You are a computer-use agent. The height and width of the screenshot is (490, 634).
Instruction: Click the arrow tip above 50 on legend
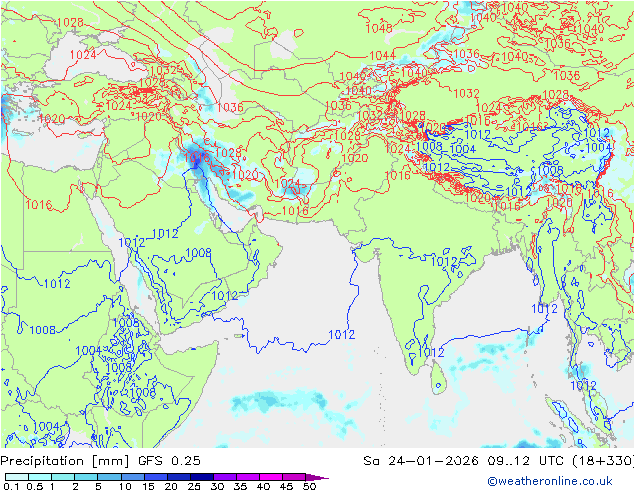tap(317, 477)
